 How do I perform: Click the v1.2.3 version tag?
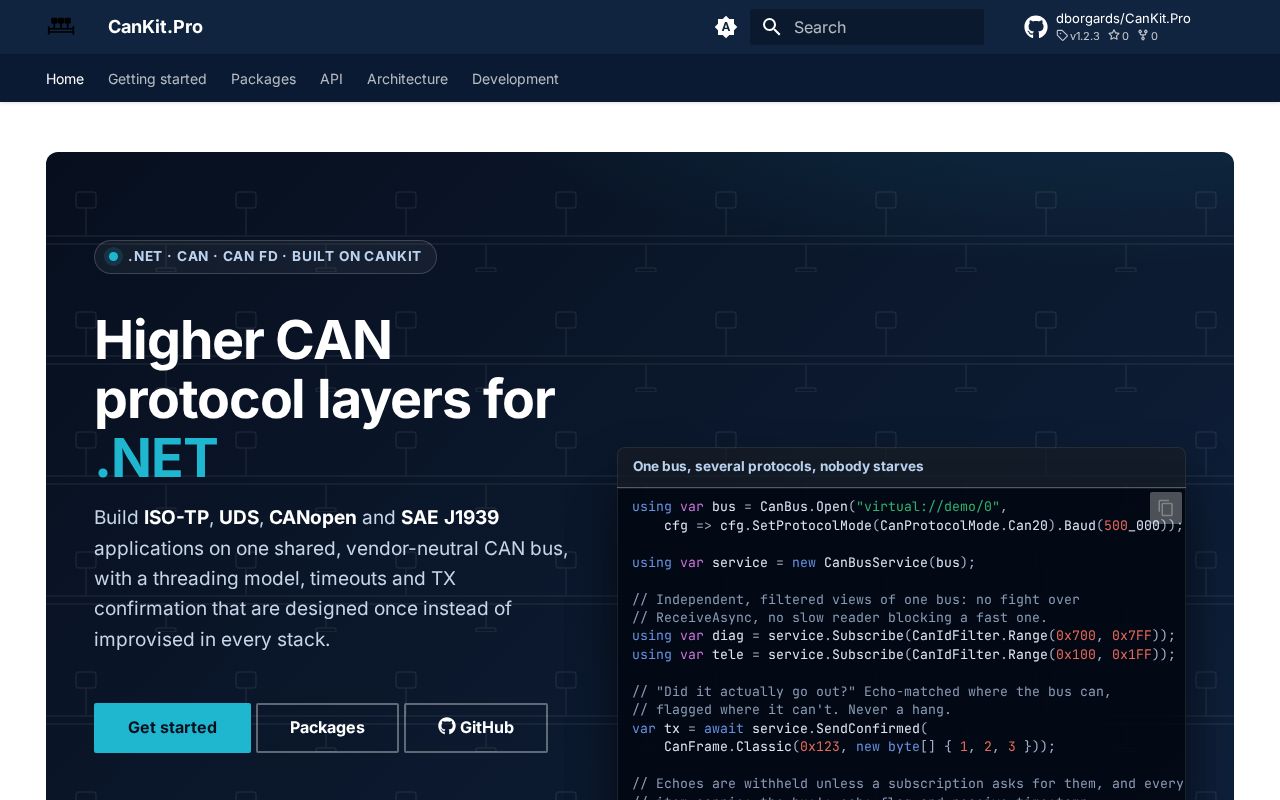(x=1078, y=36)
